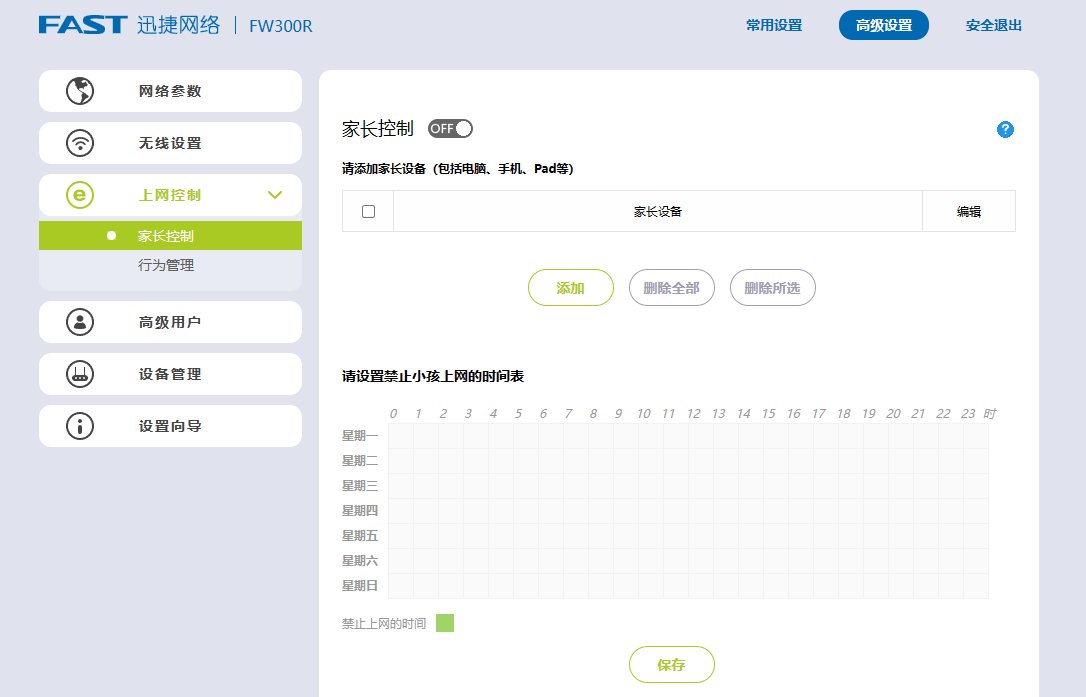Expand the 无线设置 section
1086x697 pixels.
170,142
